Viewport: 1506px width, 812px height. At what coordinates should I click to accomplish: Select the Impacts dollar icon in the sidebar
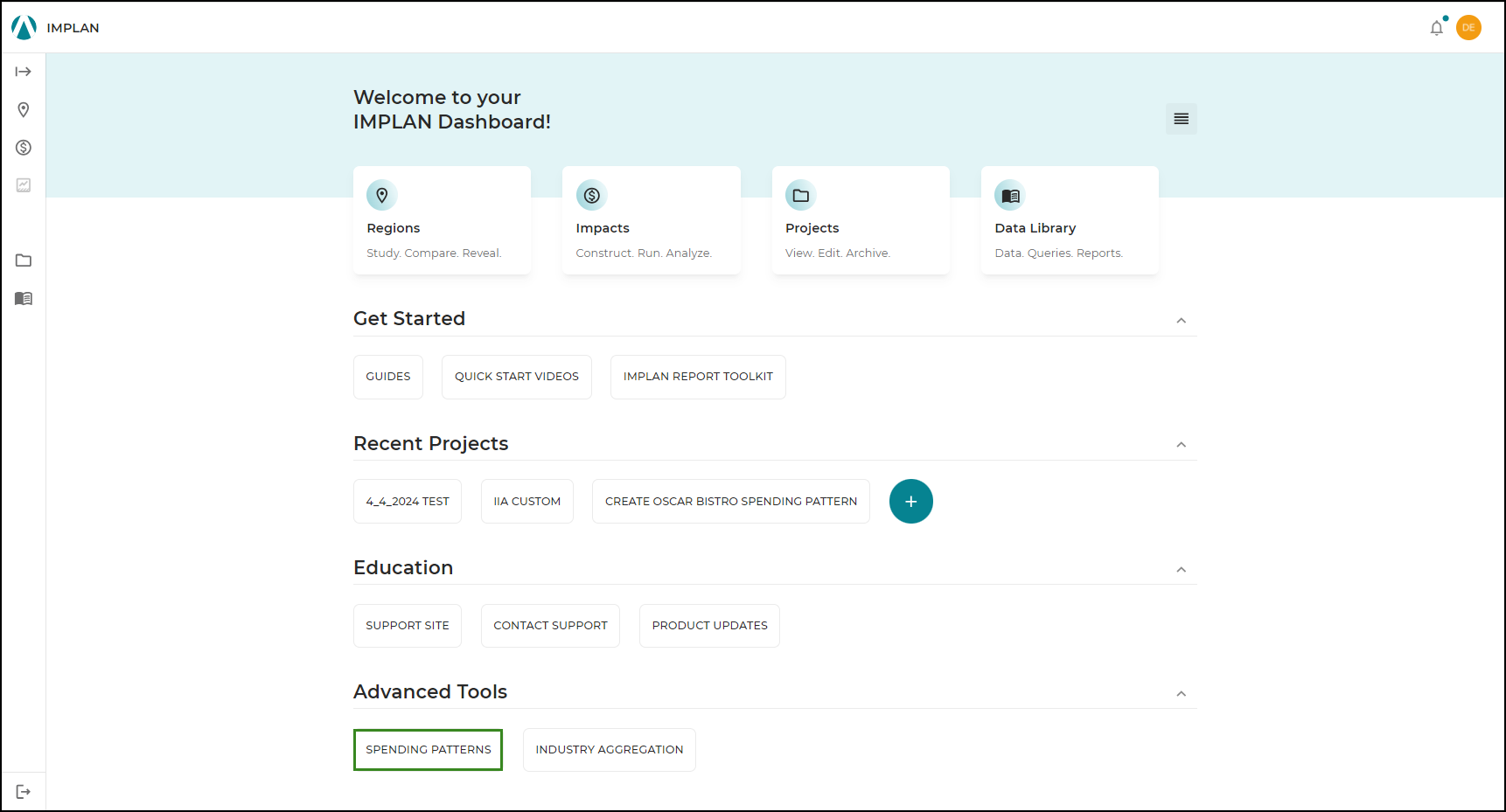23,147
